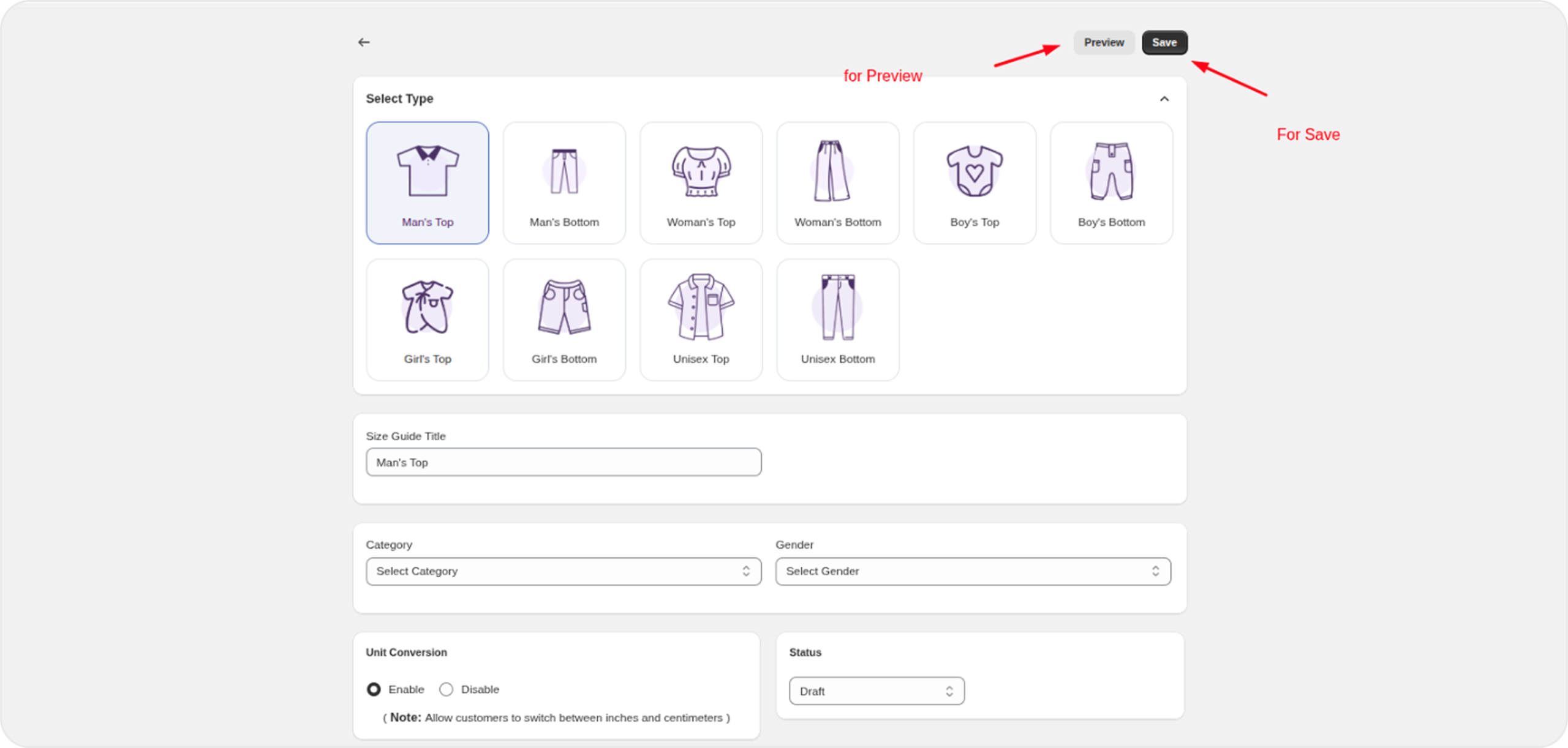
Task: Choose the Boy's Top onesie icon
Action: (x=974, y=171)
